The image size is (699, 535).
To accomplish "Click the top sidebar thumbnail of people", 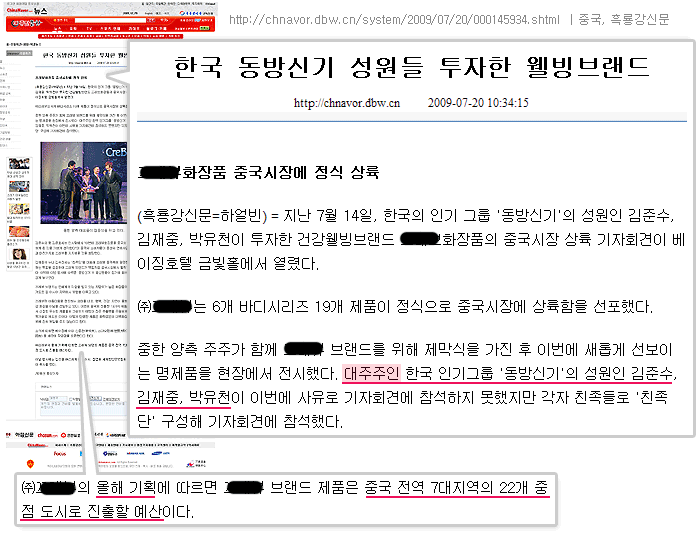I will click(x=20, y=165).
